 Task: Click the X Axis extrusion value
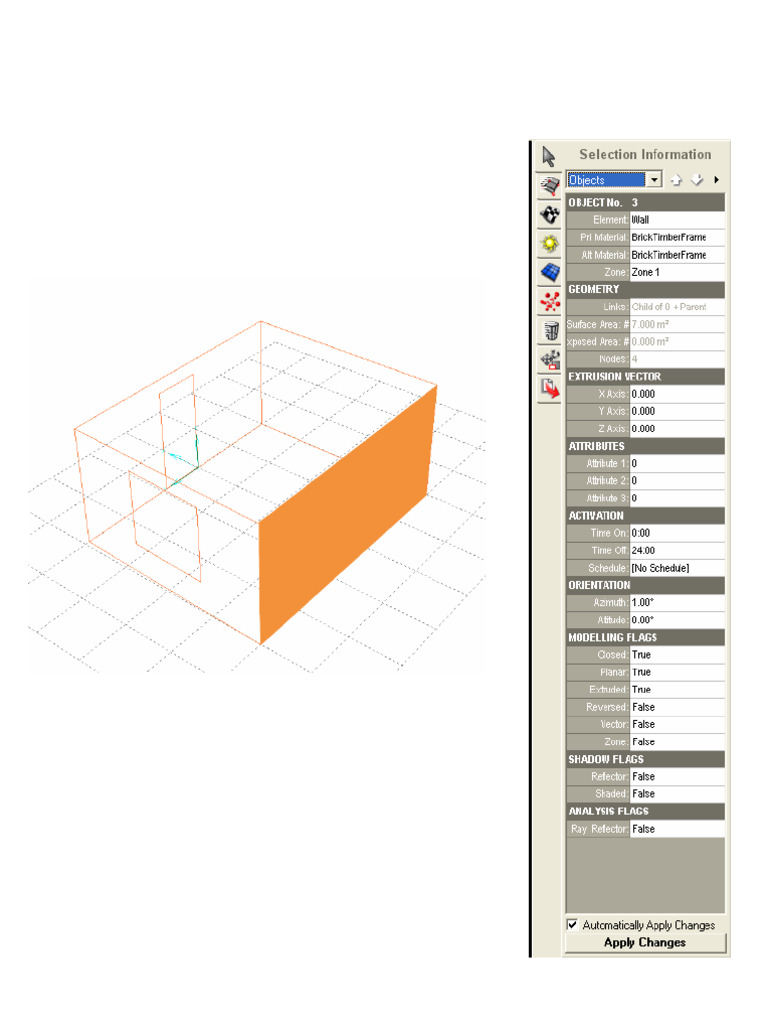(677, 394)
